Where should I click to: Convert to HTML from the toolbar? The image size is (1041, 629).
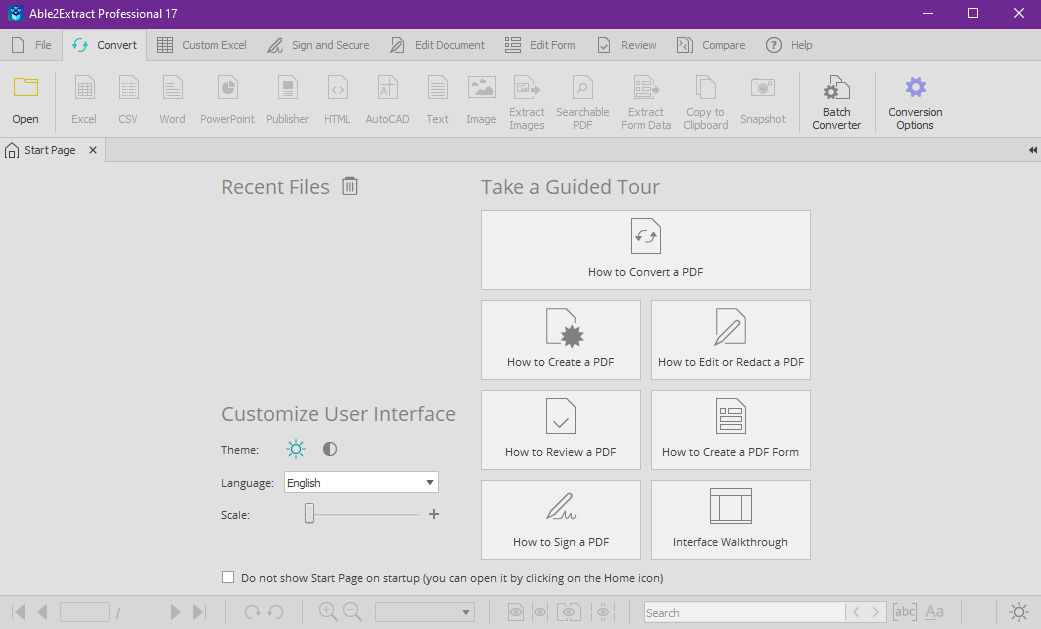[x=337, y=100]
